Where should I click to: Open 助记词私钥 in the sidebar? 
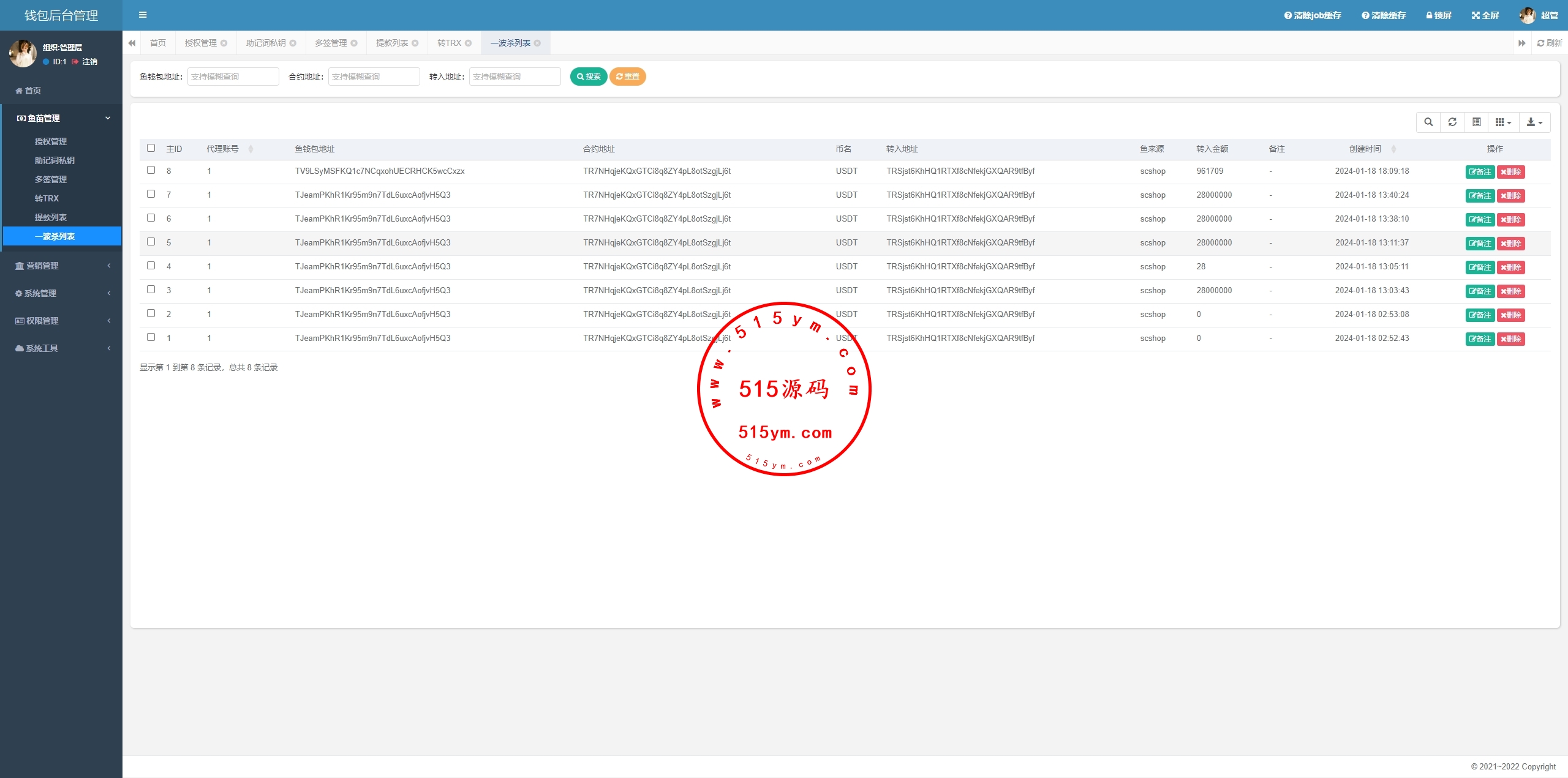coord(55,160)
